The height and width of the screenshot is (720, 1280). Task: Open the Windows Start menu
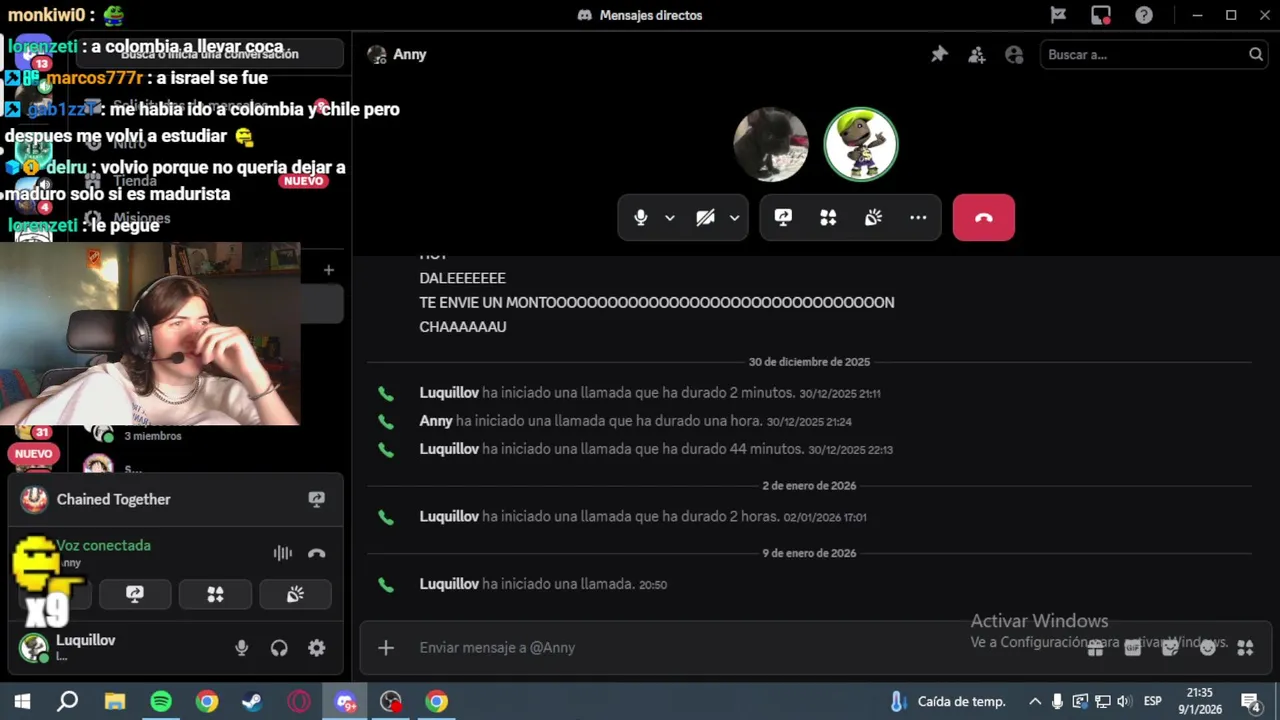(x=22, y=701)
